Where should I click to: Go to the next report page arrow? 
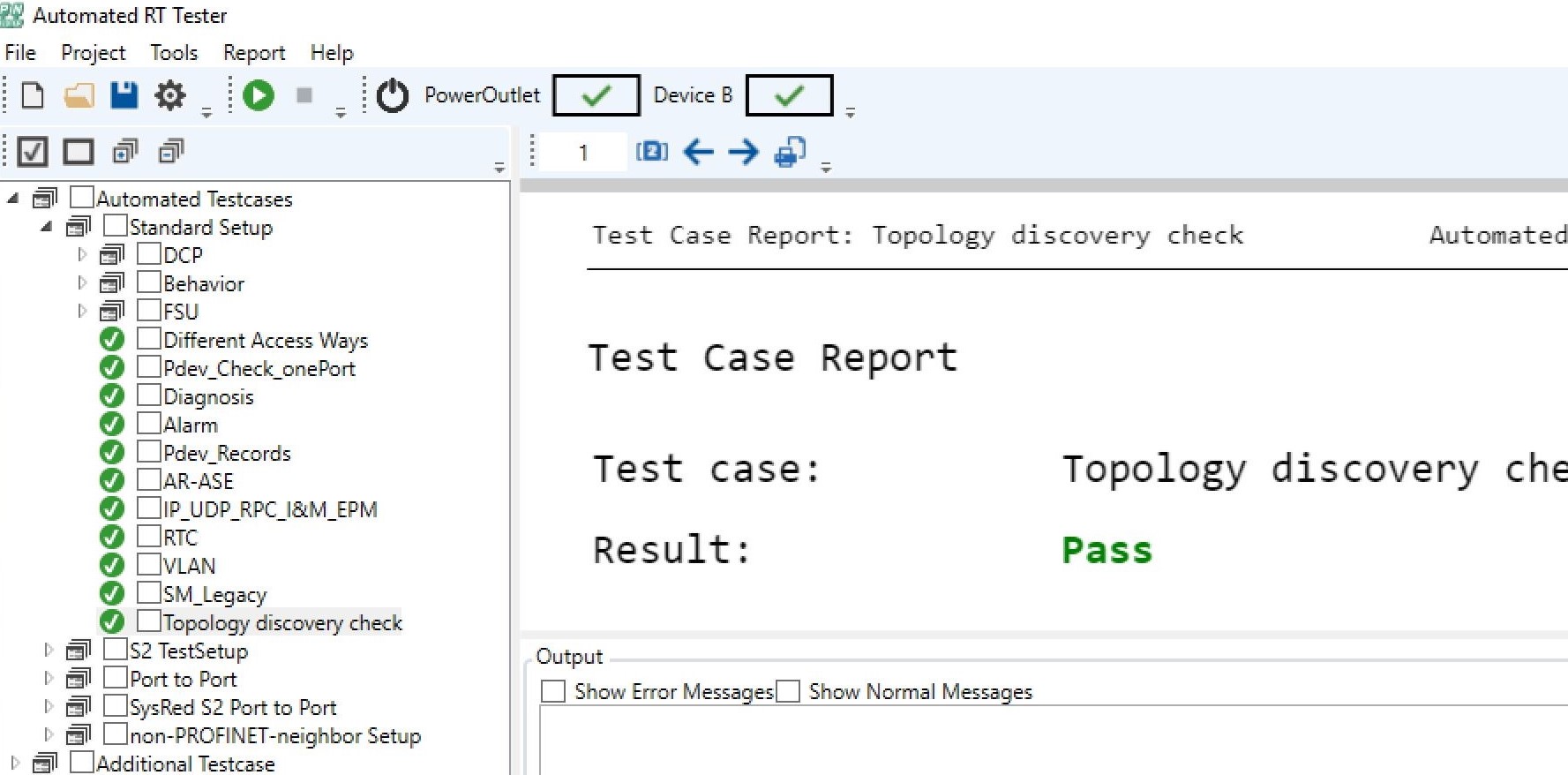point(743,152)
